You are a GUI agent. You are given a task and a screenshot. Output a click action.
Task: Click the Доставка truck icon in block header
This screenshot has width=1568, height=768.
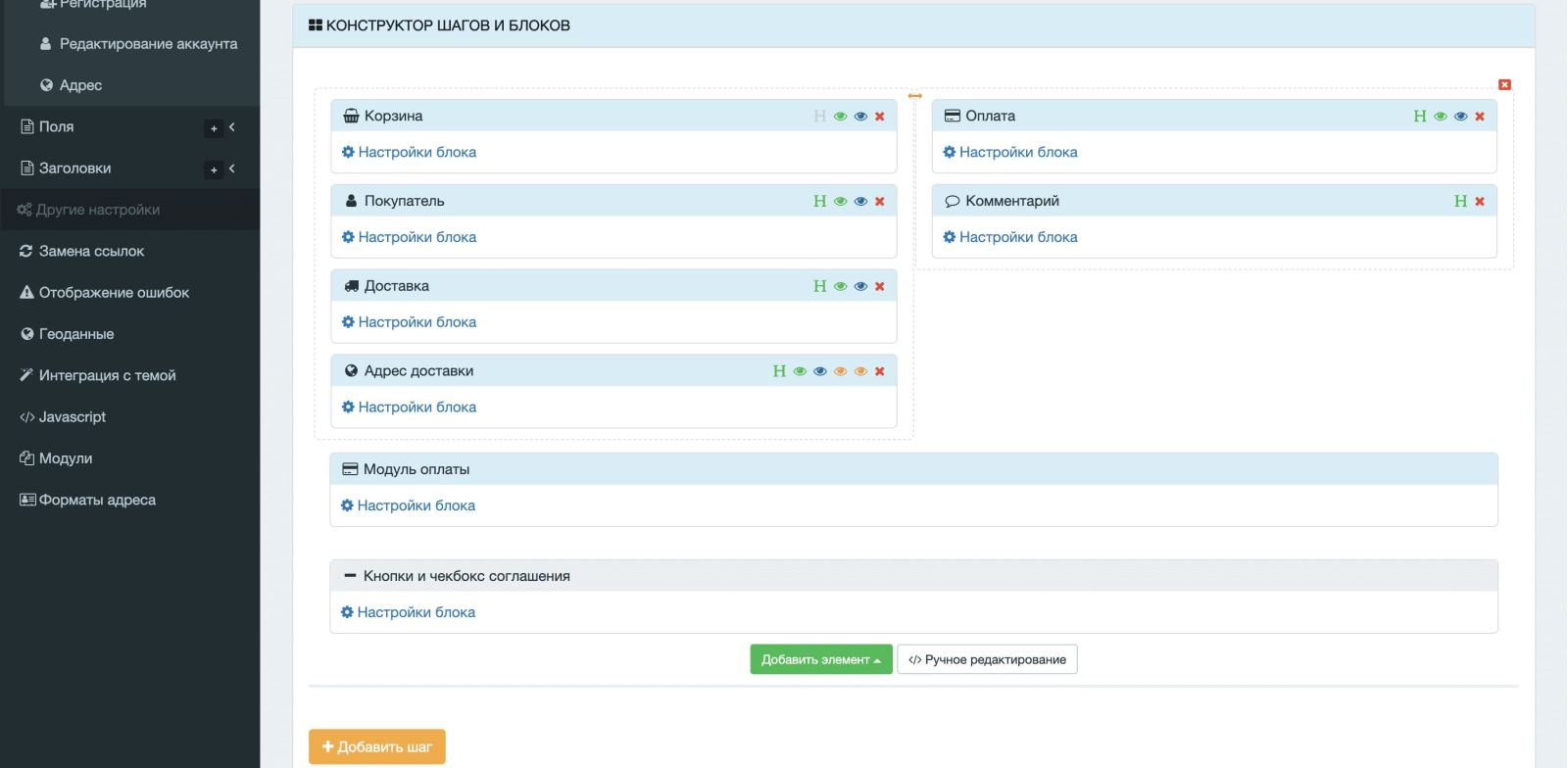(351, 286)
